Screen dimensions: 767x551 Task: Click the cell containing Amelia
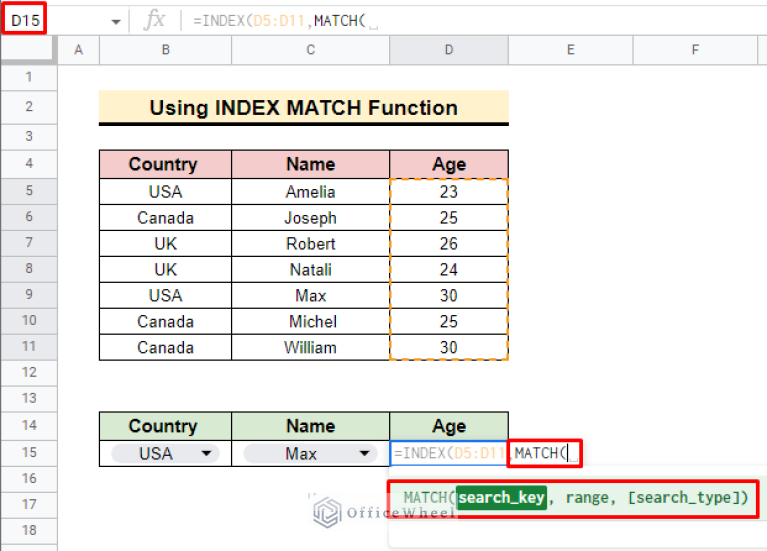point(311,191)
